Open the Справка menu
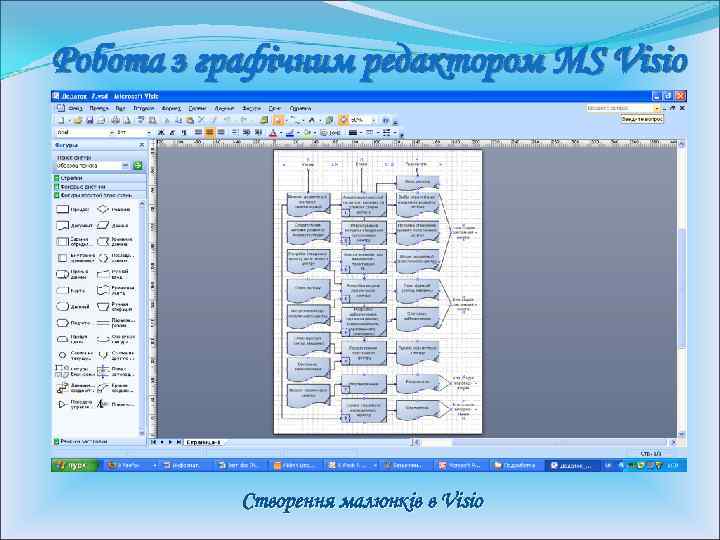 coord(300,108)
